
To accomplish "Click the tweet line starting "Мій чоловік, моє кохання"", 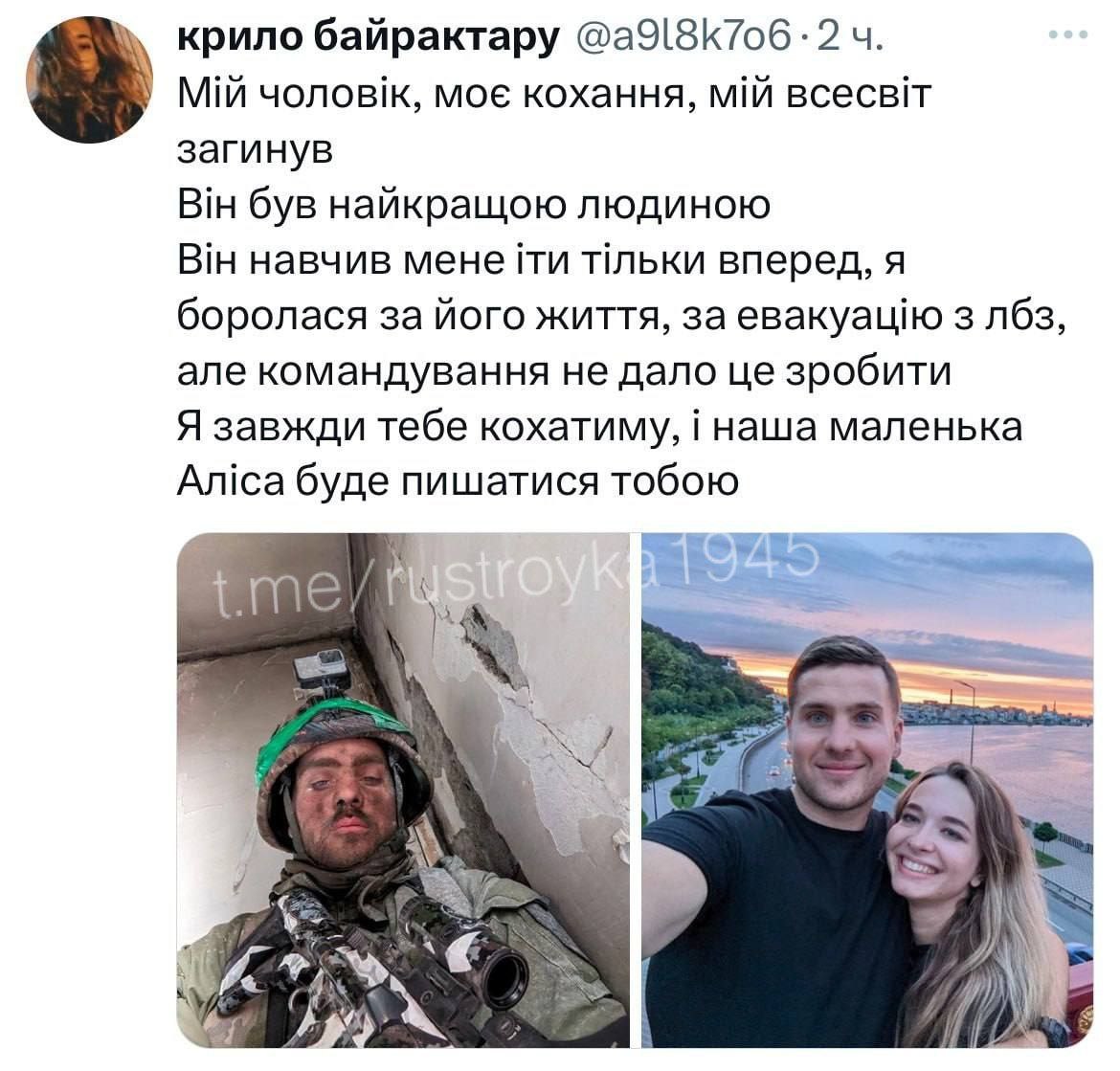I will (554, 94).
